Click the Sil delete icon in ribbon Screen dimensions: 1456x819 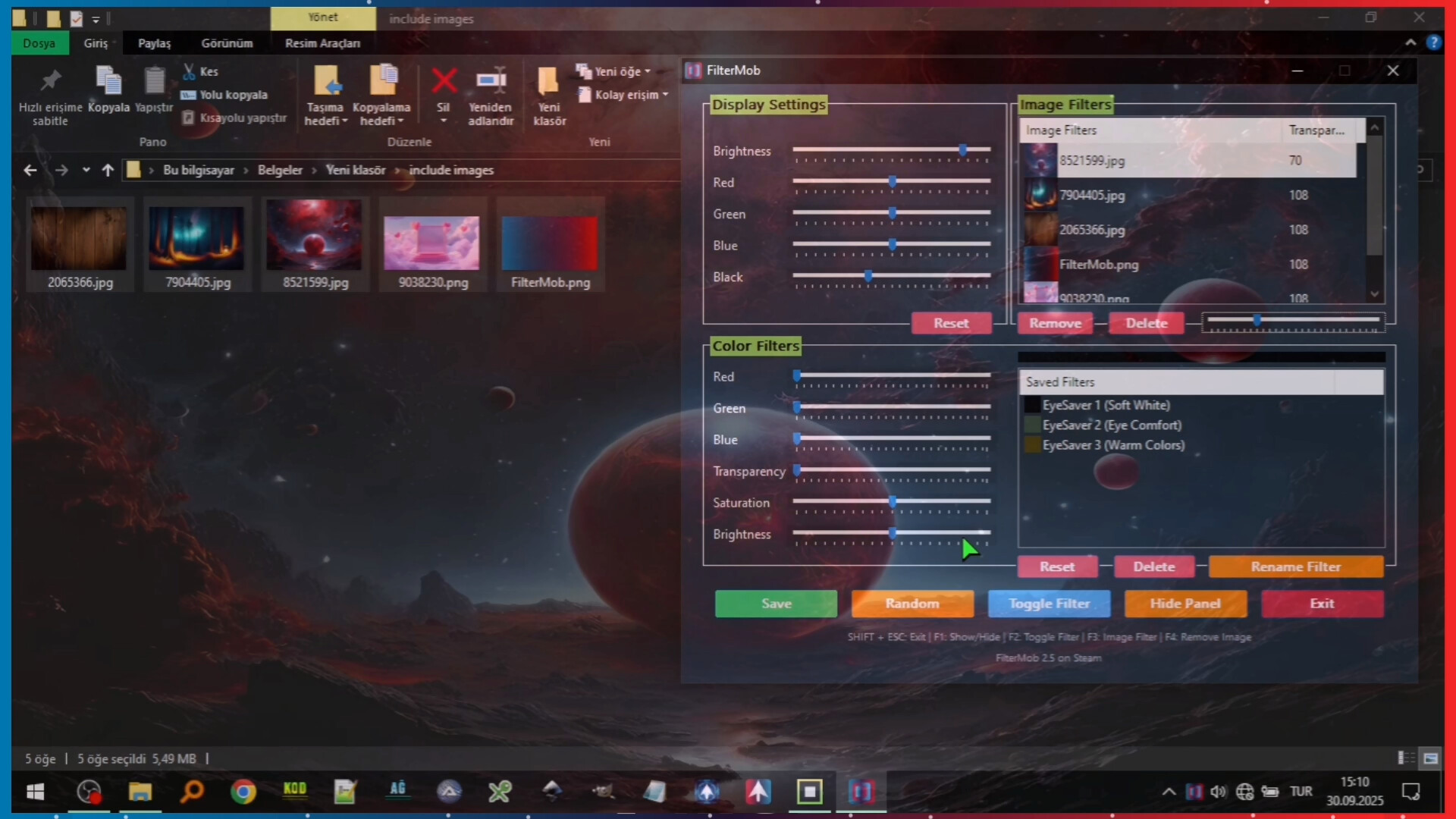coord(444,81)
